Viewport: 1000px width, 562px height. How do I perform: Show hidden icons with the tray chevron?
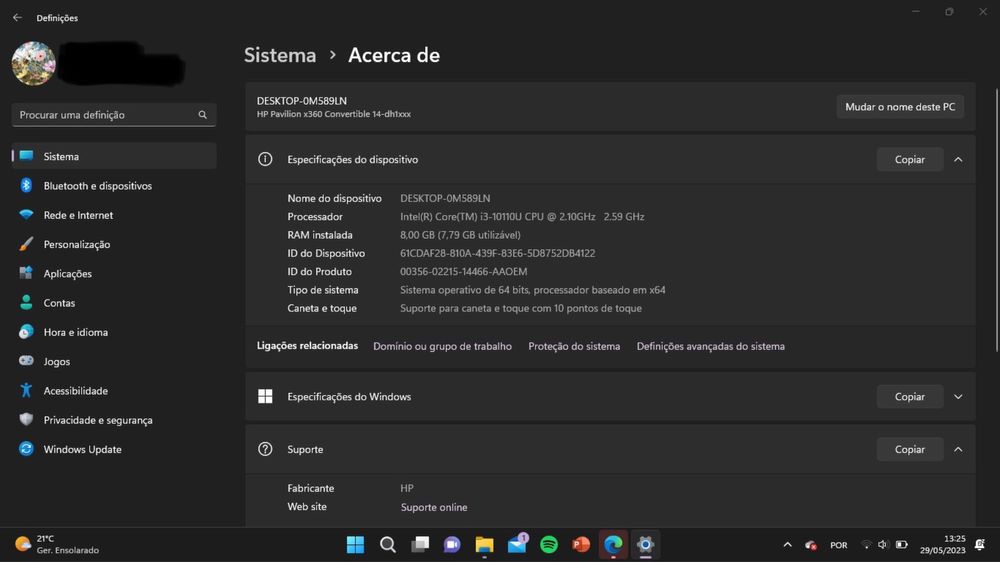click(x=788, y=545)
